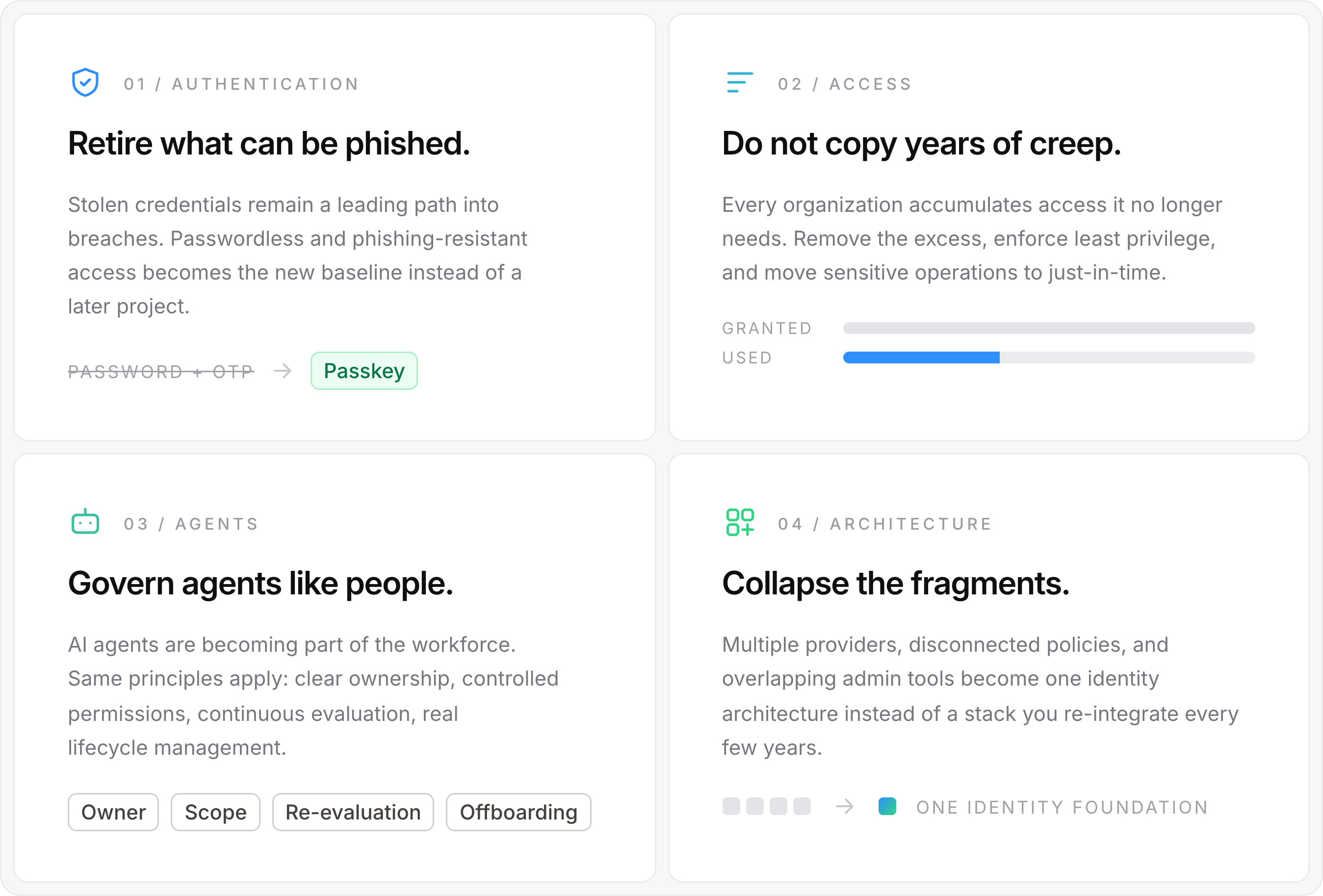Select the Scope tag
Image resolution: width=1323 pixels, height=896 pixels.
click(x=216, y=812)
